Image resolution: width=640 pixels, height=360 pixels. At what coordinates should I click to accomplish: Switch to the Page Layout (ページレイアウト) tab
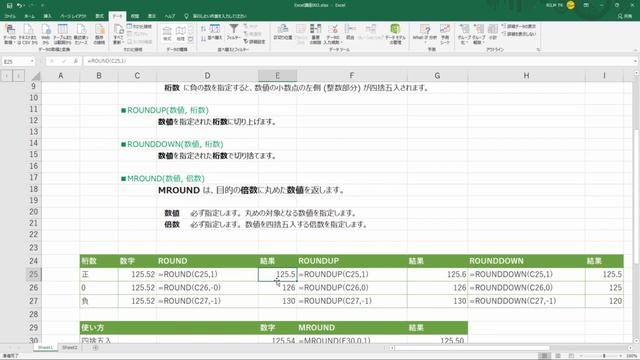coord(73,16)
